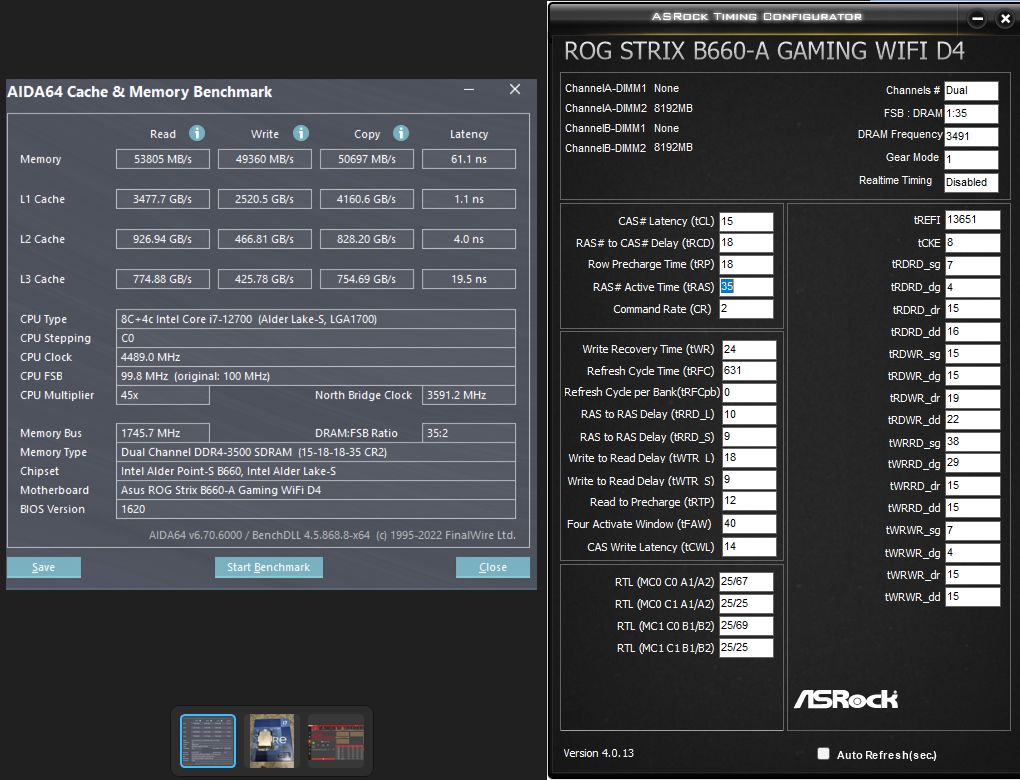This screenshot has height=780, width=1020.
Task: Click the North Bridge Clock 3591.2 MHz value
Action: coord(469,395)
